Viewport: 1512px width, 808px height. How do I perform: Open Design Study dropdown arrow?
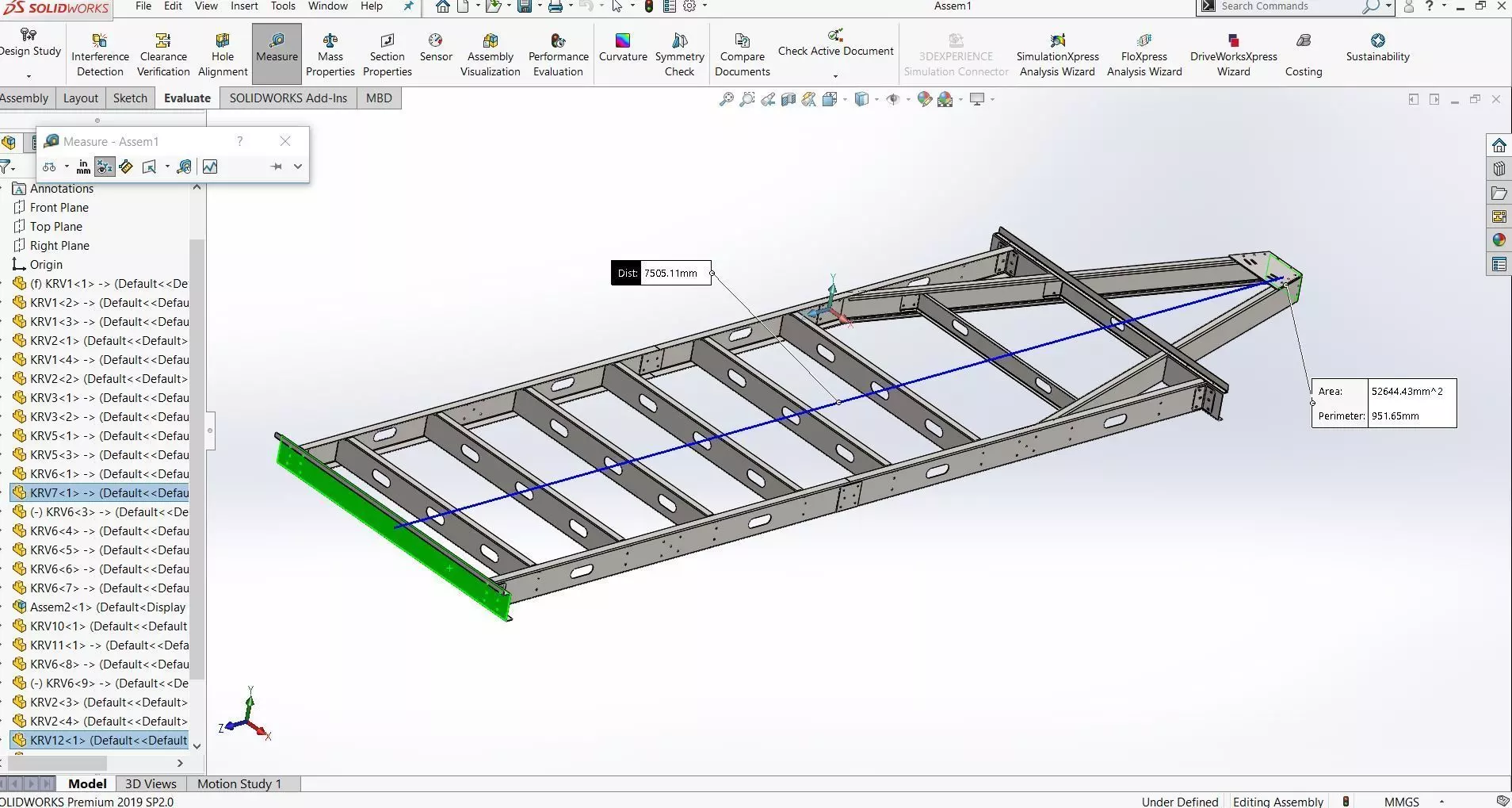coord(29,76)
